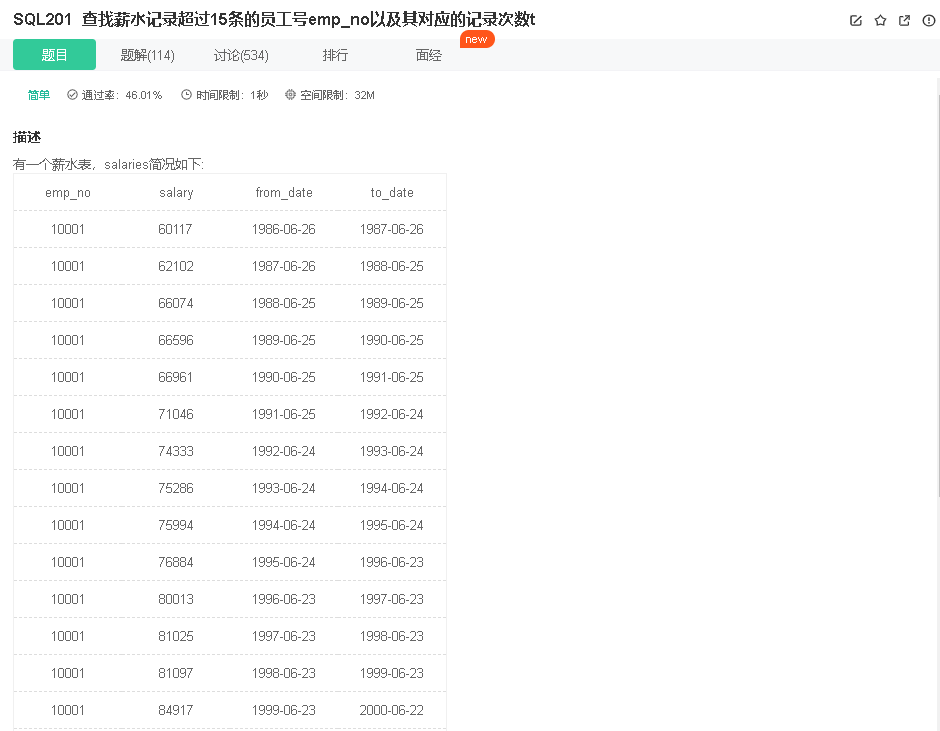
Task: Click the gear icon next to 空间限制
Action: click(x=290, y=94)
